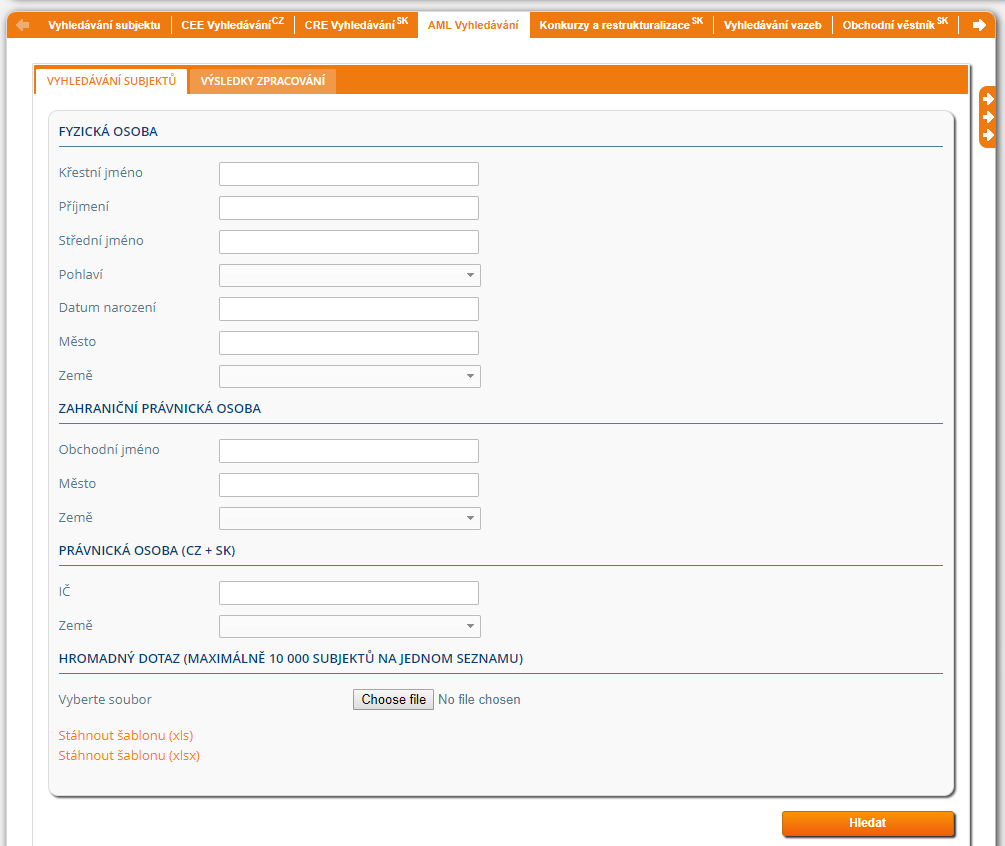The height and width of the screenshot is (846, 1005).
Task: Click the middle arrow in the right side panel
Action: (988, 117)
